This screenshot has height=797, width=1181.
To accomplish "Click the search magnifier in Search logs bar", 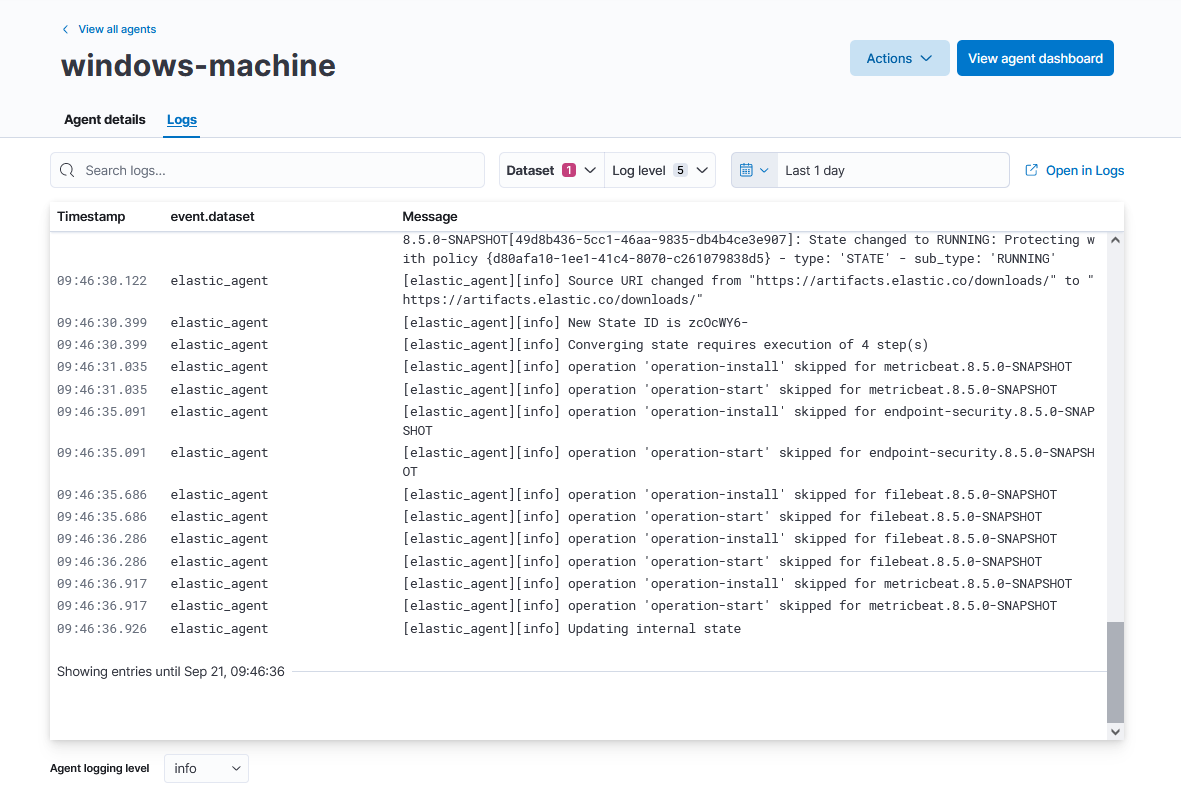I will click(x=67, y=170).
